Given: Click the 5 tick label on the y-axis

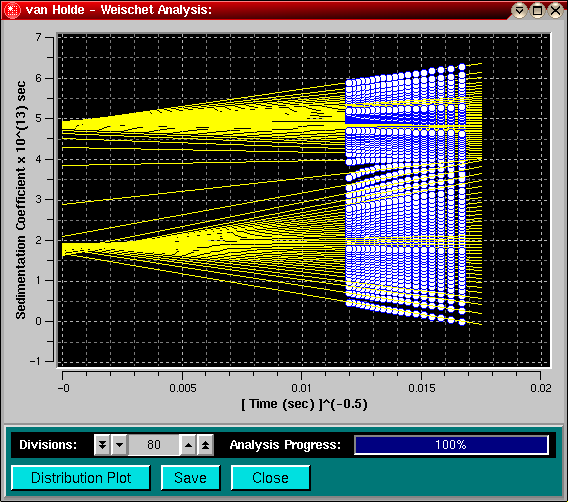Looking at the screenshot, I should click(39, 118).
